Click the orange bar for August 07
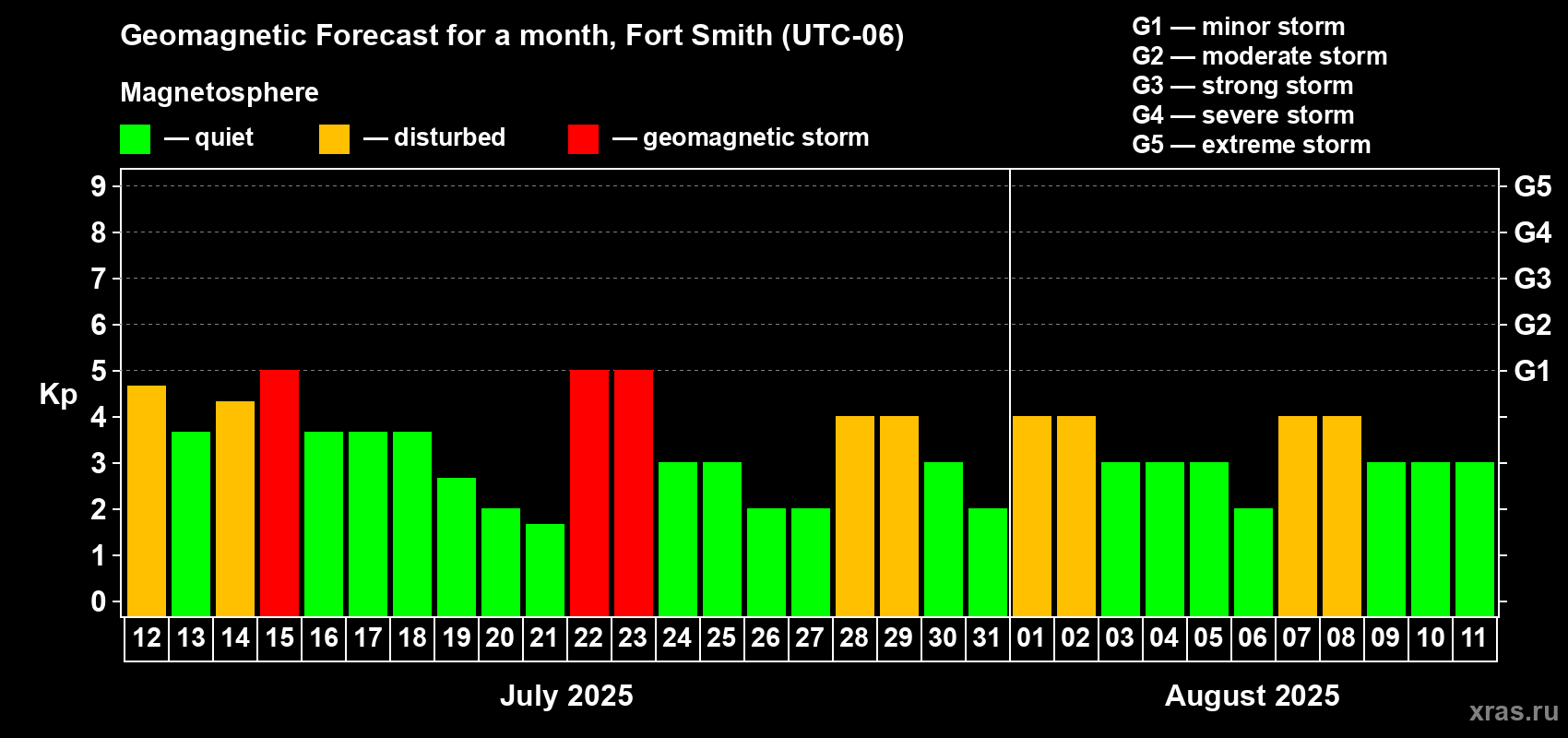Image resolution: width=1568 pixels, height=738 pixels. point(1298,517)
